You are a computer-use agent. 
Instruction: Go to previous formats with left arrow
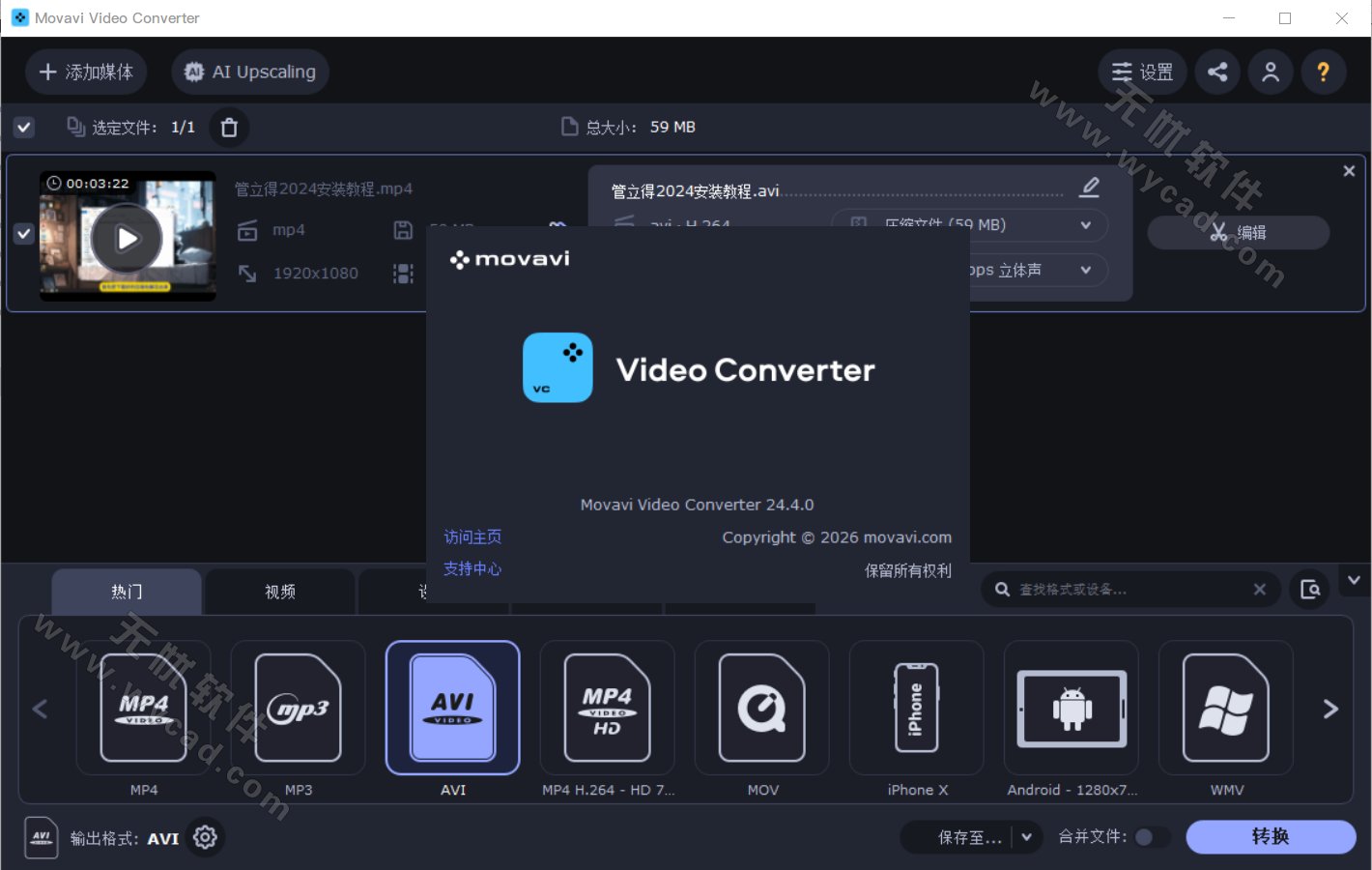40,709
